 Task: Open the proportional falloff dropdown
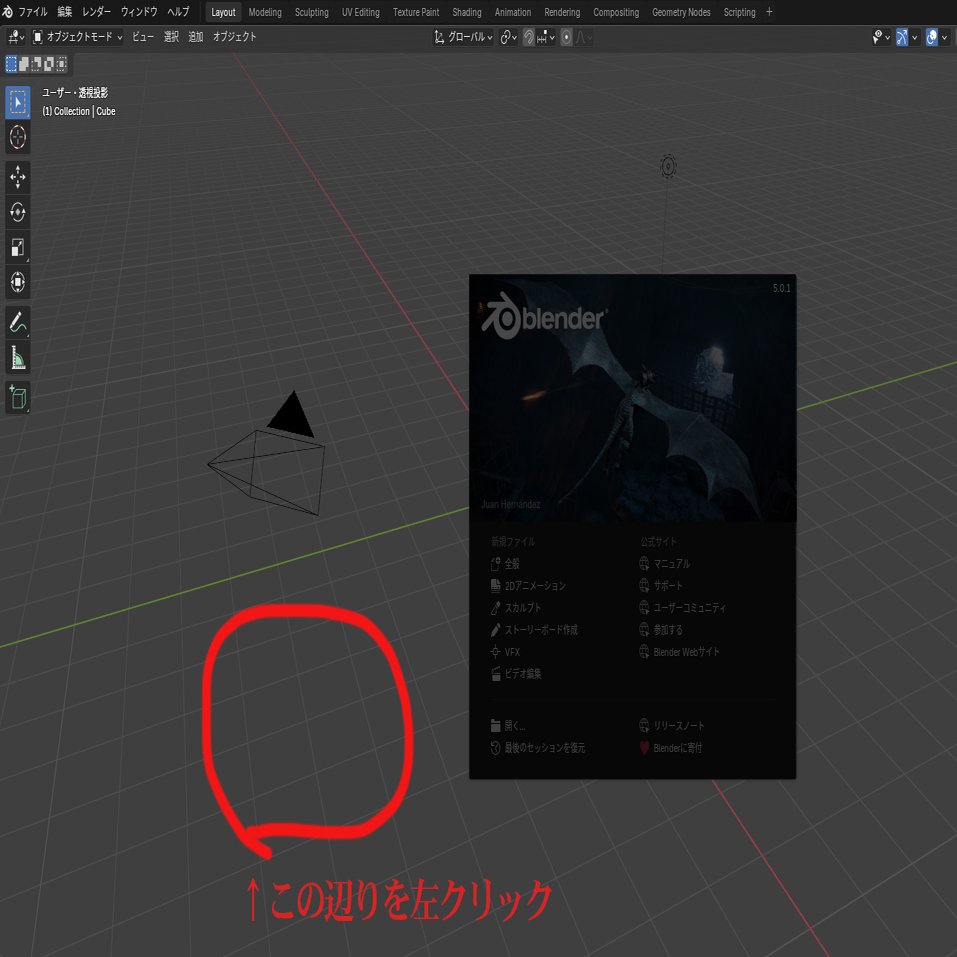coord(583,37)
